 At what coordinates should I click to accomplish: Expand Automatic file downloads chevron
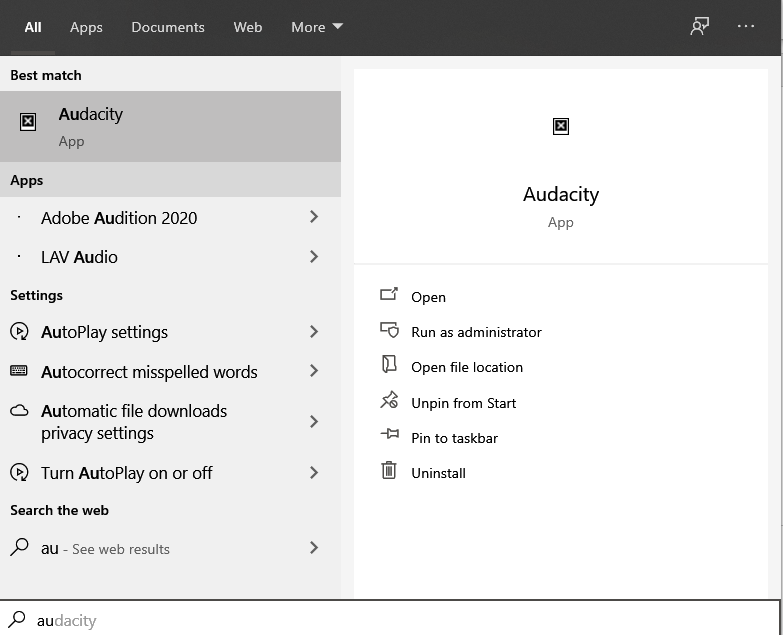(x=314, y=422)
